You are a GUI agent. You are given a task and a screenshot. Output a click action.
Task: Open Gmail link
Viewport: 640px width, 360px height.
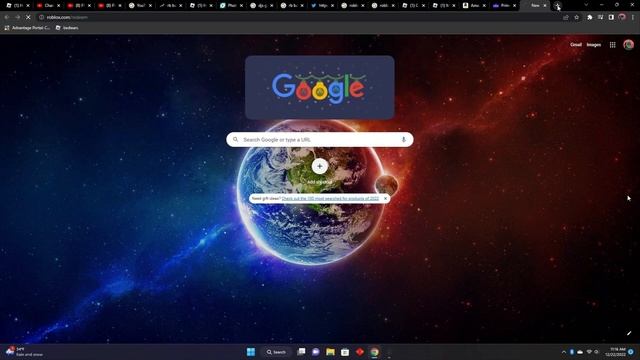pos(576,45)
